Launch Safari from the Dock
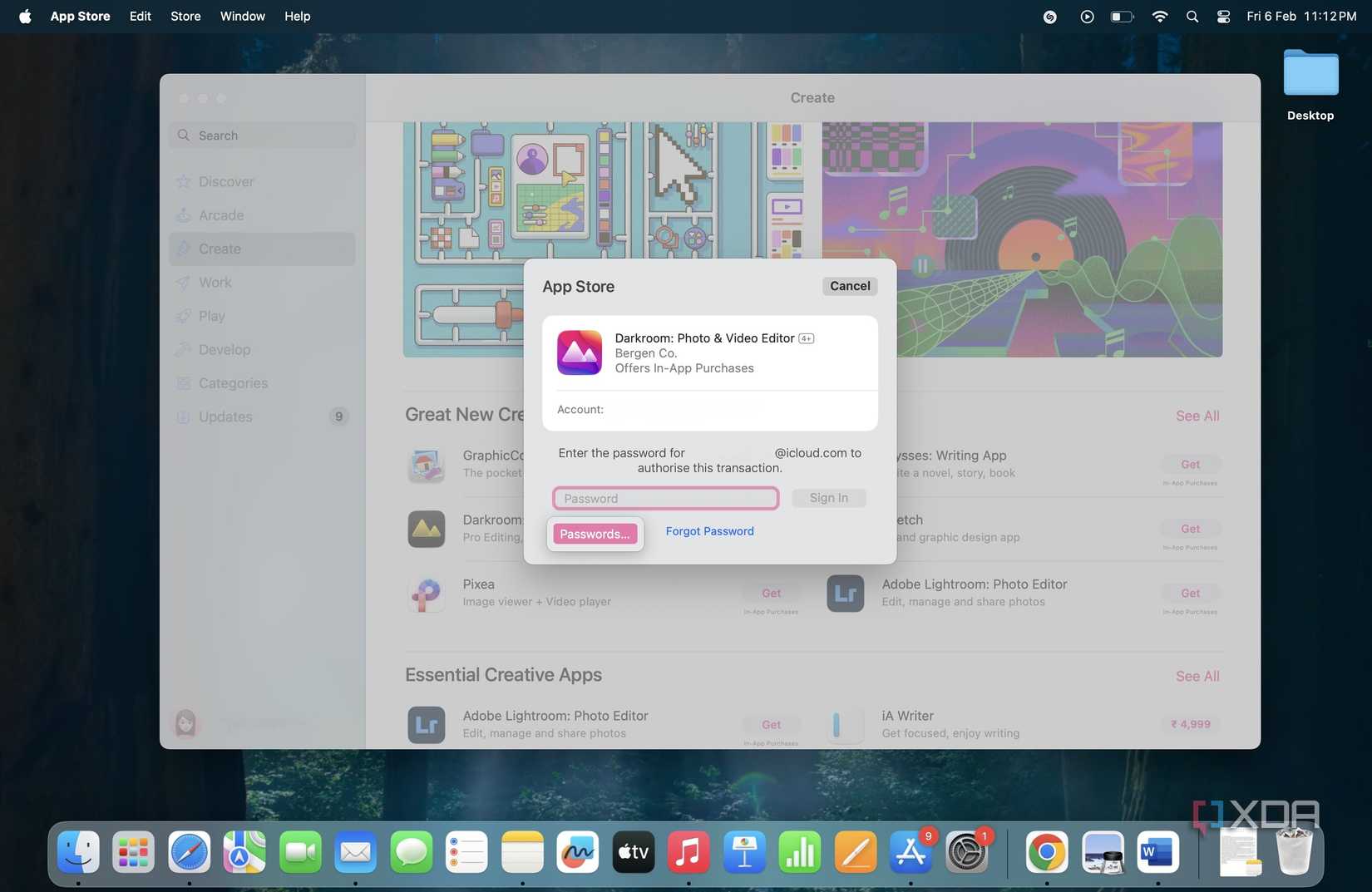This screenshot has width=1372, height=892. point(190,851)
